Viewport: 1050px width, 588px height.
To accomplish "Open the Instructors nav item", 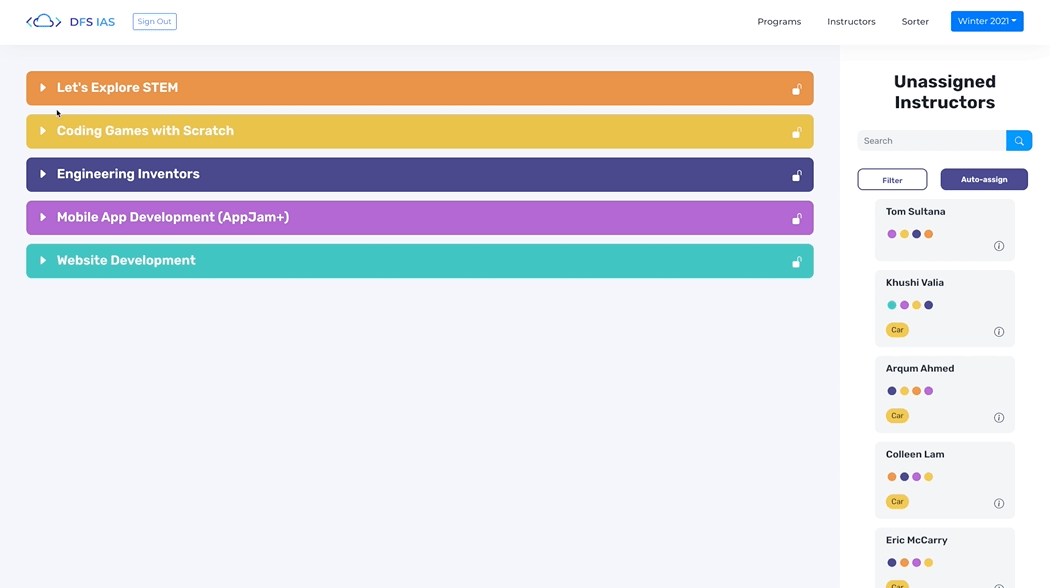I will click(851, 21).
